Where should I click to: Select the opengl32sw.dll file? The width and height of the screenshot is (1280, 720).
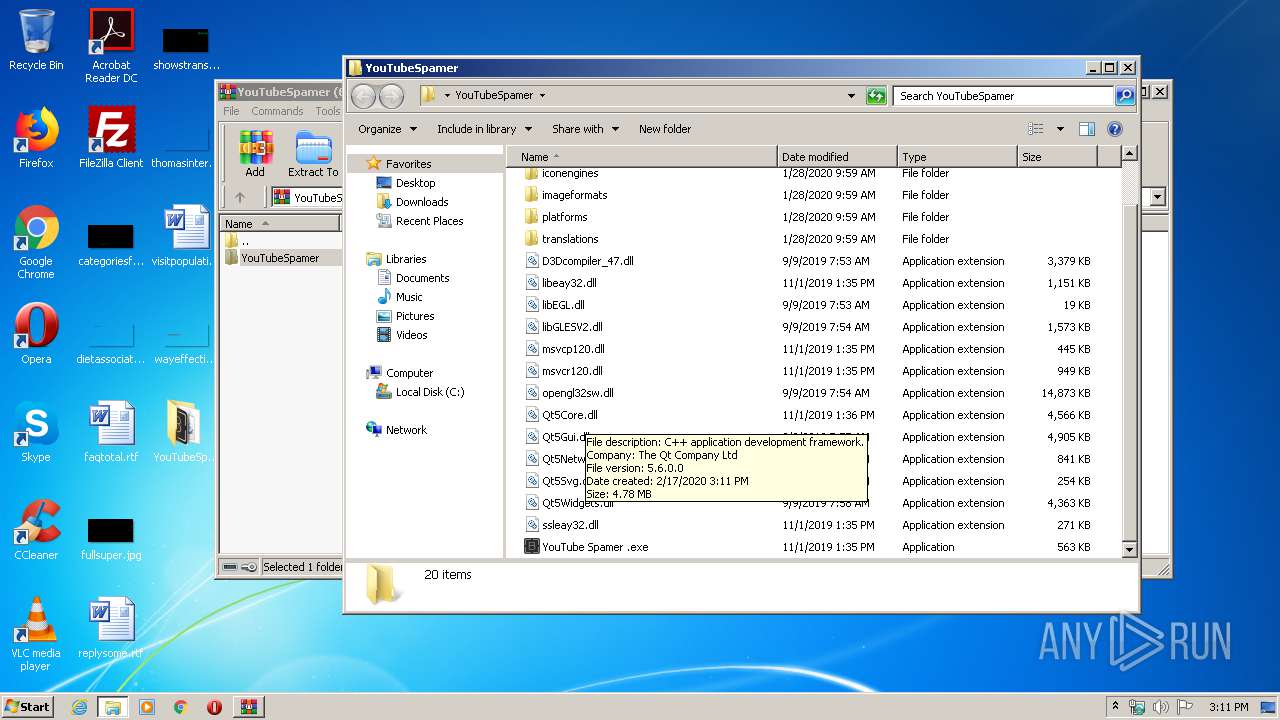pos(577,393)
